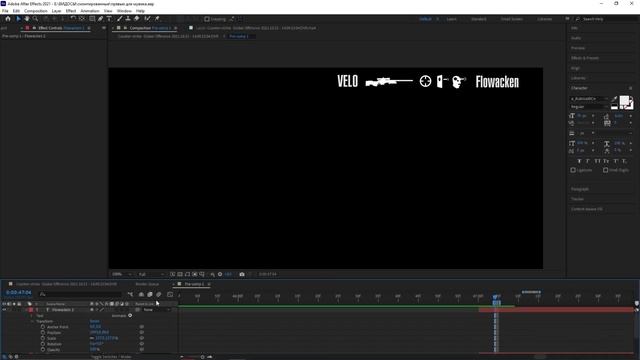Select the Clone Stamp tool
This screenshot has height=360, width=640.
point(128,19)
